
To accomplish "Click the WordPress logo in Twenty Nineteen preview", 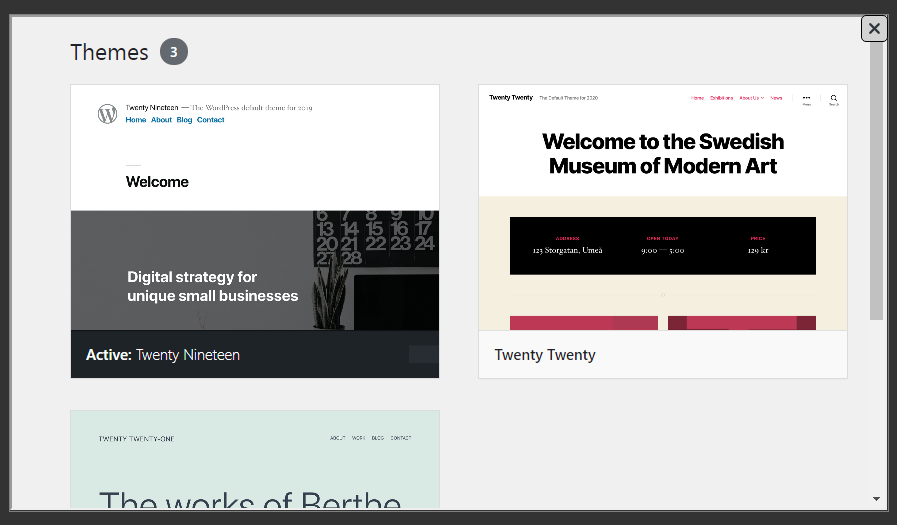I will (x=107, y=114).
